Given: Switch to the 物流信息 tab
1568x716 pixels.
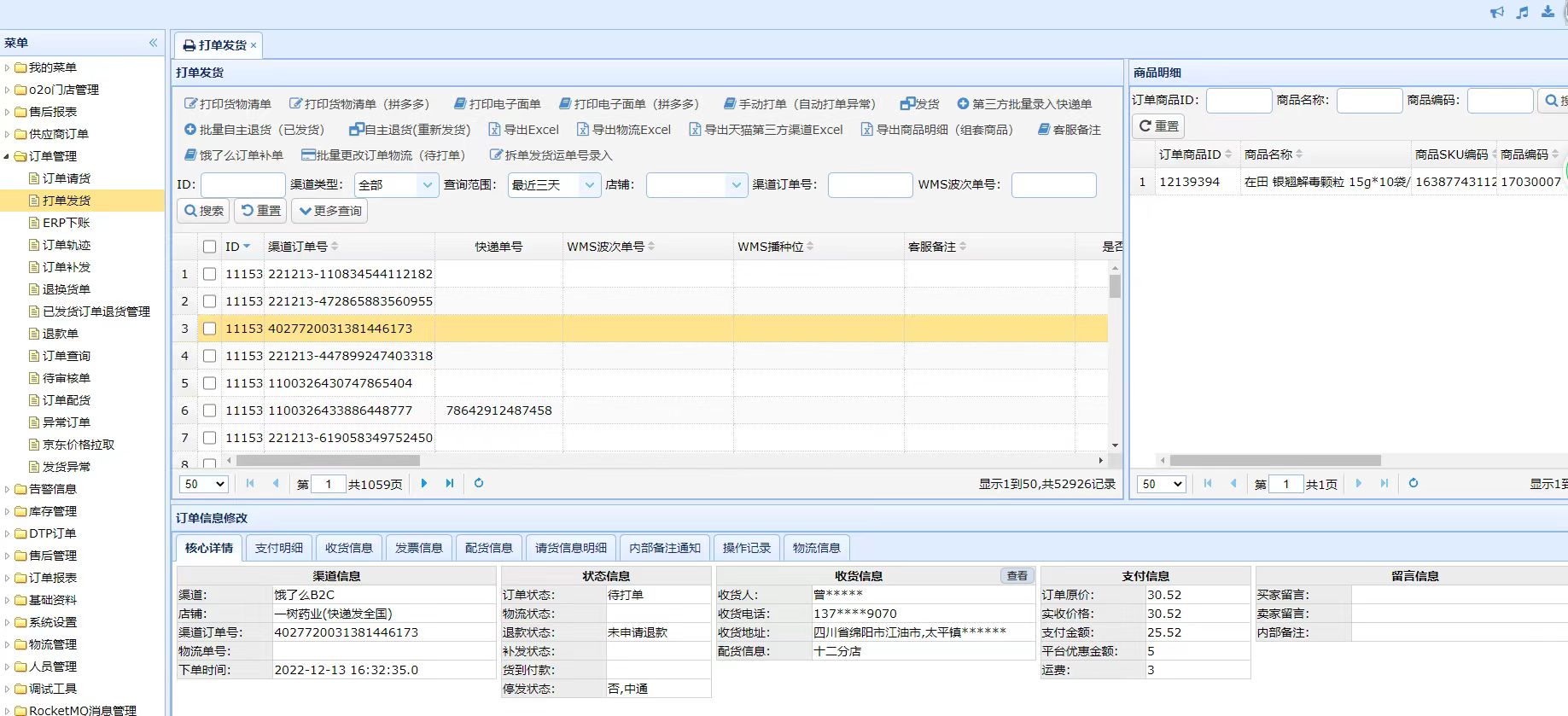Looking at the screenshot, I should tap(817, 548).
